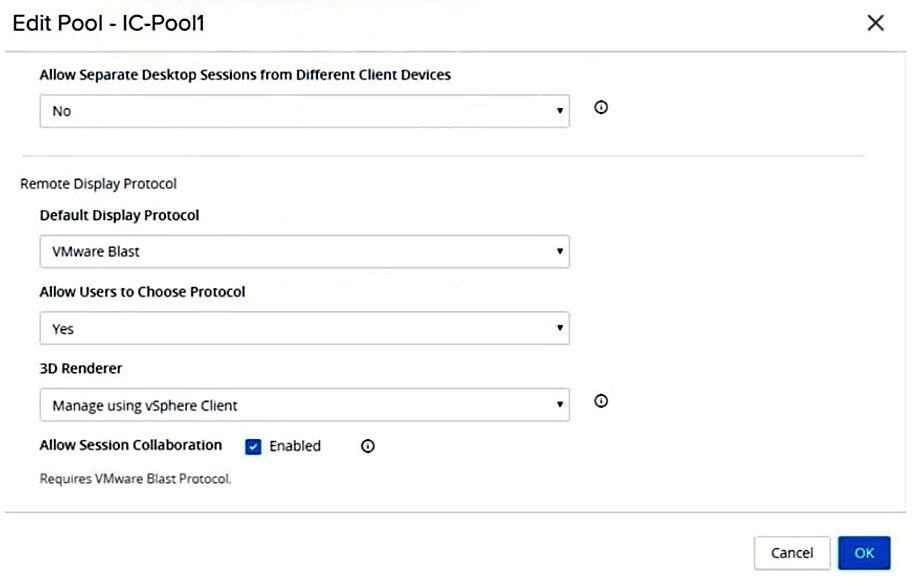This screenshot has height=586, width=916.
Task: Click the 3D Renderer field label
Action: [81, 368]
